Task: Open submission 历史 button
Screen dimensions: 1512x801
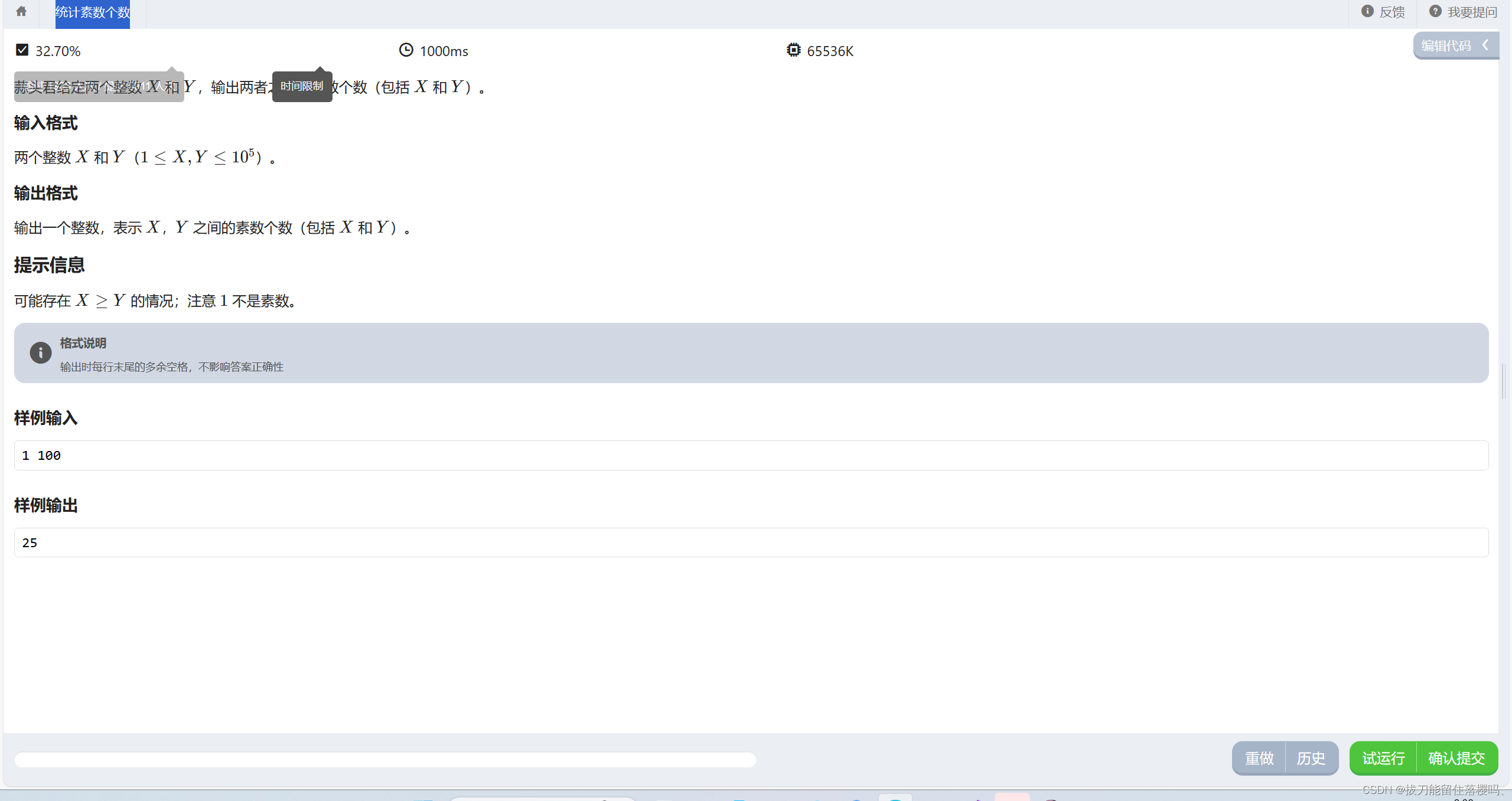Action: pyautogui.click(x=1311, y=758)
